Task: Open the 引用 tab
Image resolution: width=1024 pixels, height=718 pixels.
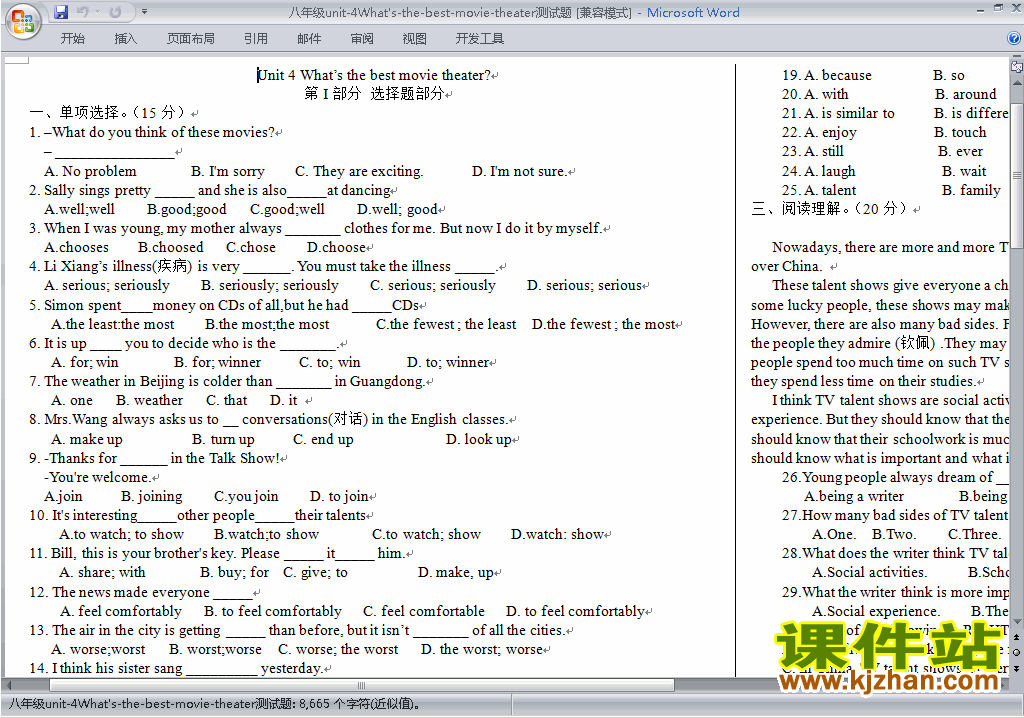Action: coord(256,39)
